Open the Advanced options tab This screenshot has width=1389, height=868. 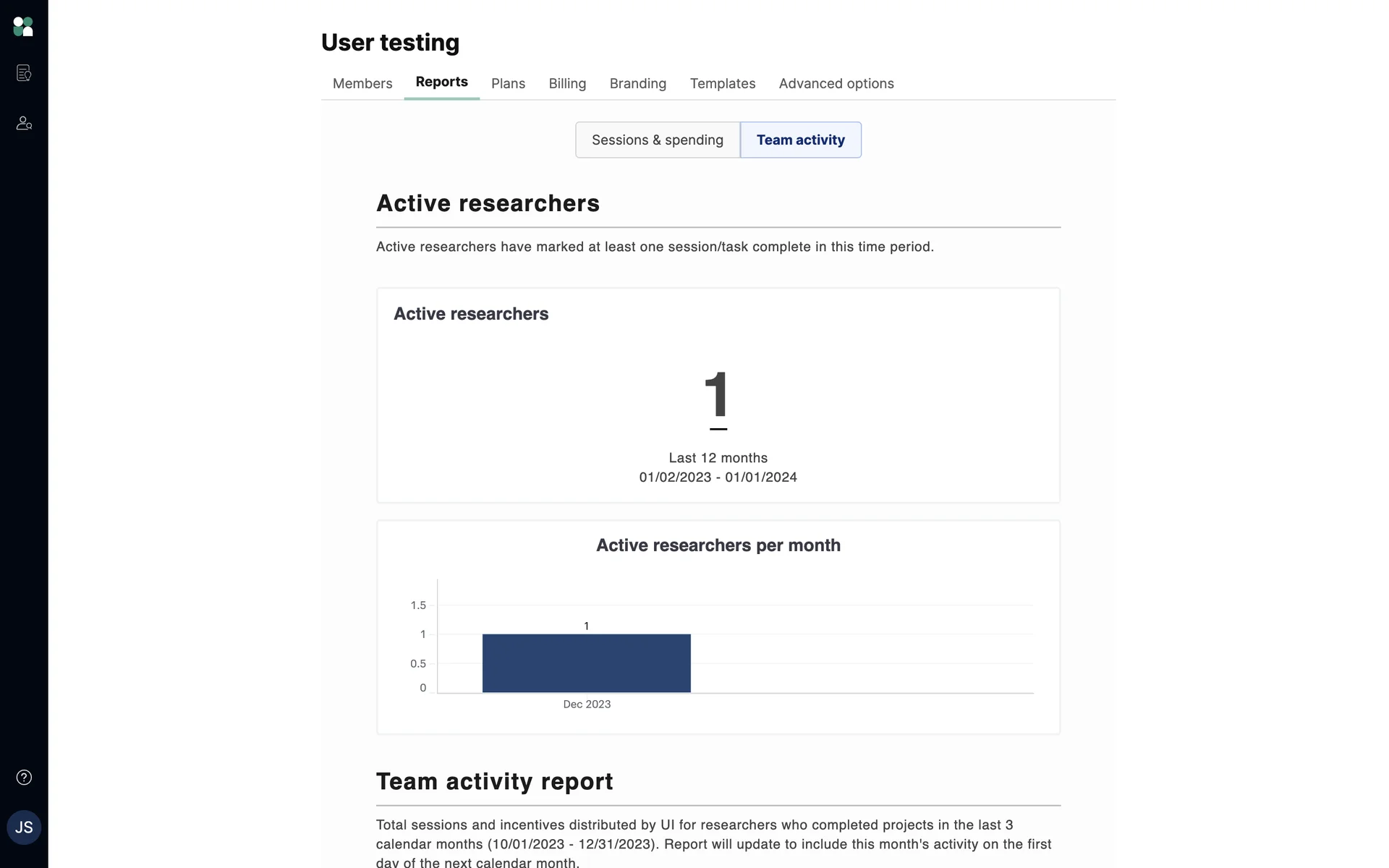(836, 83)
